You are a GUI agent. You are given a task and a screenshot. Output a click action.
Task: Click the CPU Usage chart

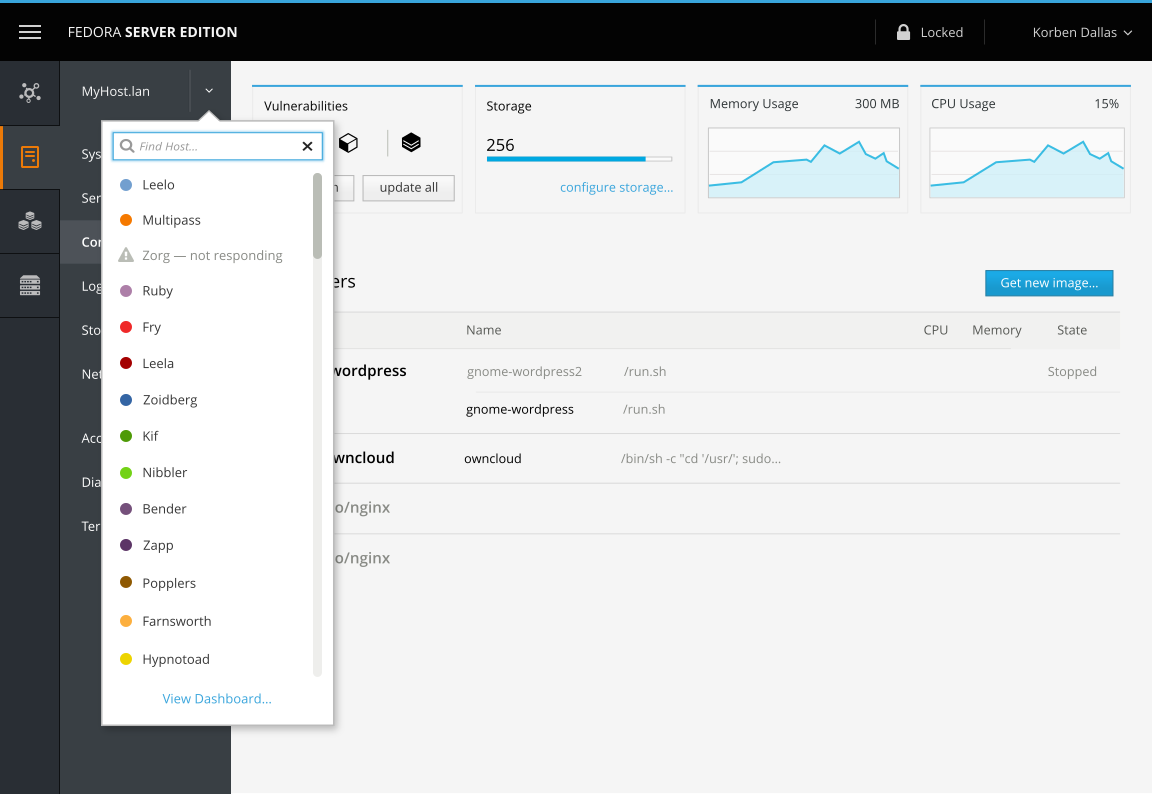point(1026,163)
